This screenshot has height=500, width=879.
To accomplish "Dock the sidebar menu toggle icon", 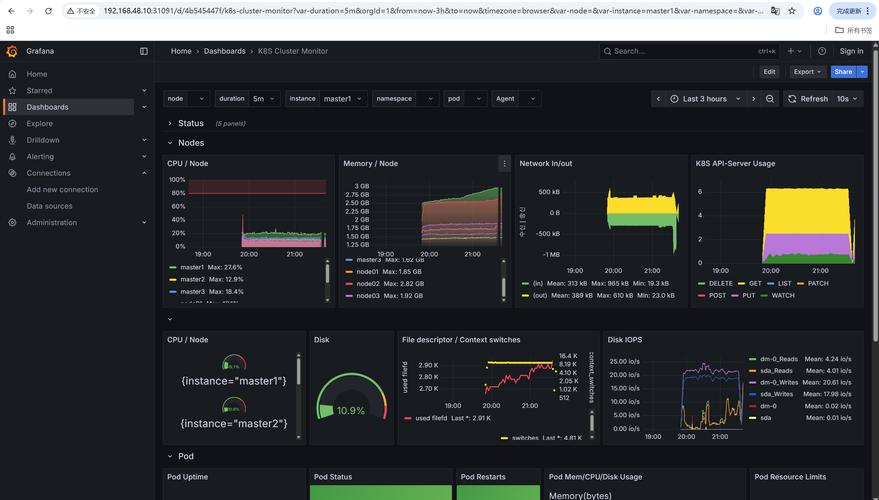I will 144,51.
